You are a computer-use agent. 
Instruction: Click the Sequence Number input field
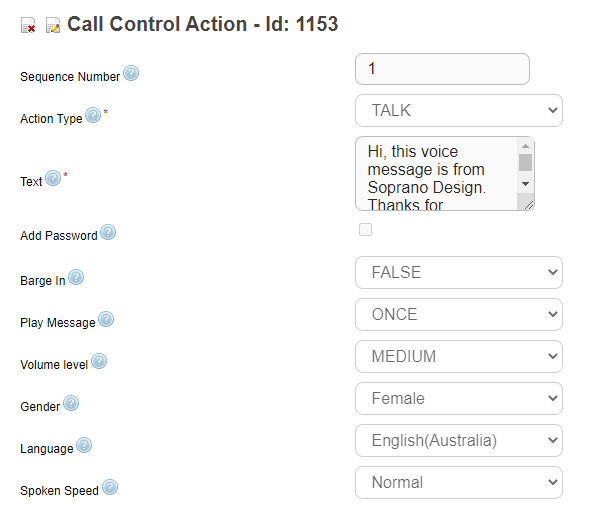click(441, 69)
